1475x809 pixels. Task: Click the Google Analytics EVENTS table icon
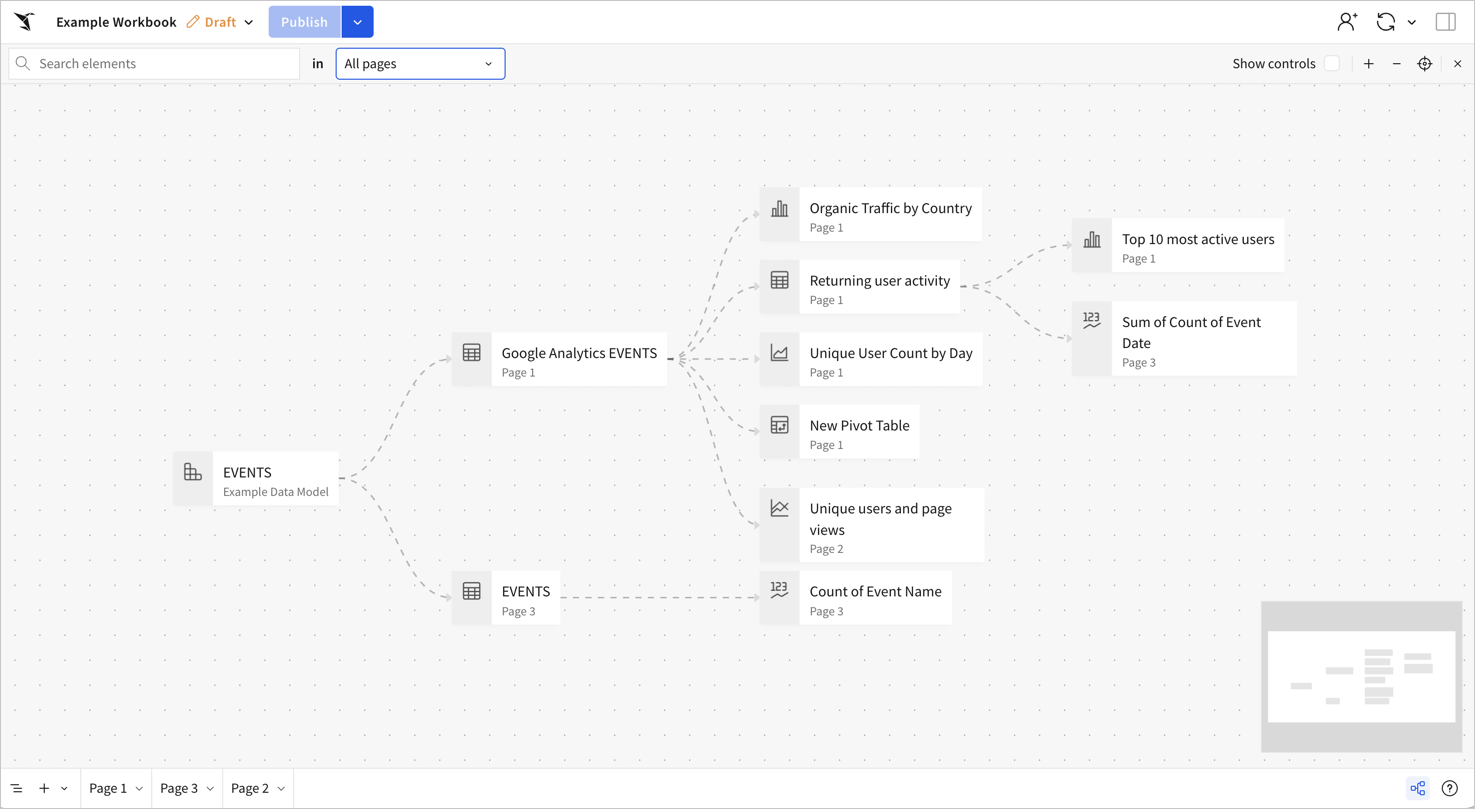(472, 353)
